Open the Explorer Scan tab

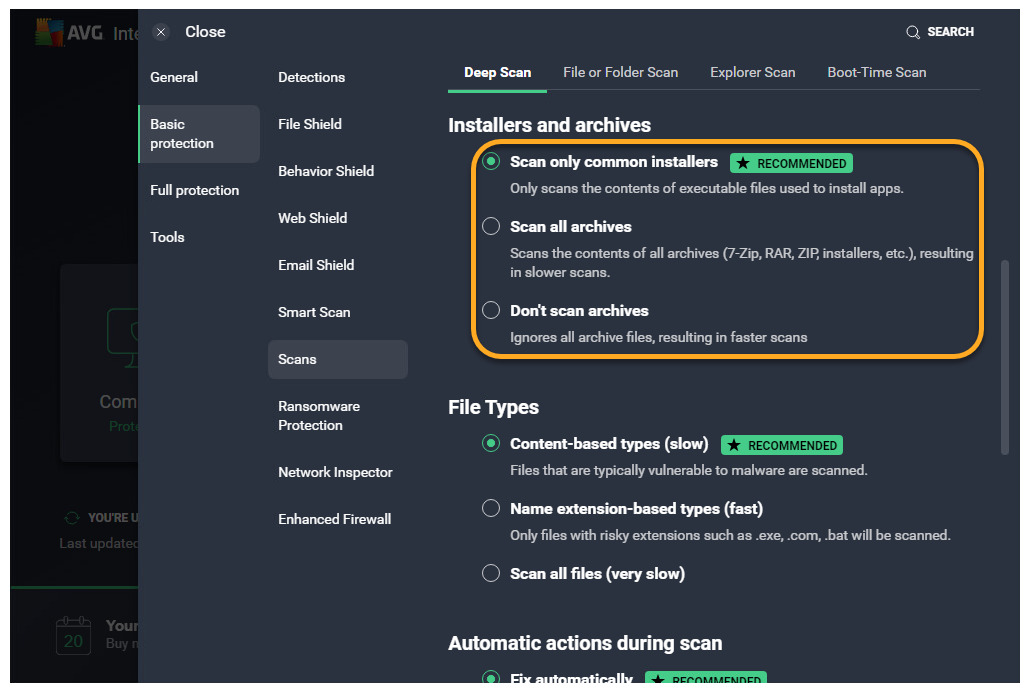pos(752,72)
